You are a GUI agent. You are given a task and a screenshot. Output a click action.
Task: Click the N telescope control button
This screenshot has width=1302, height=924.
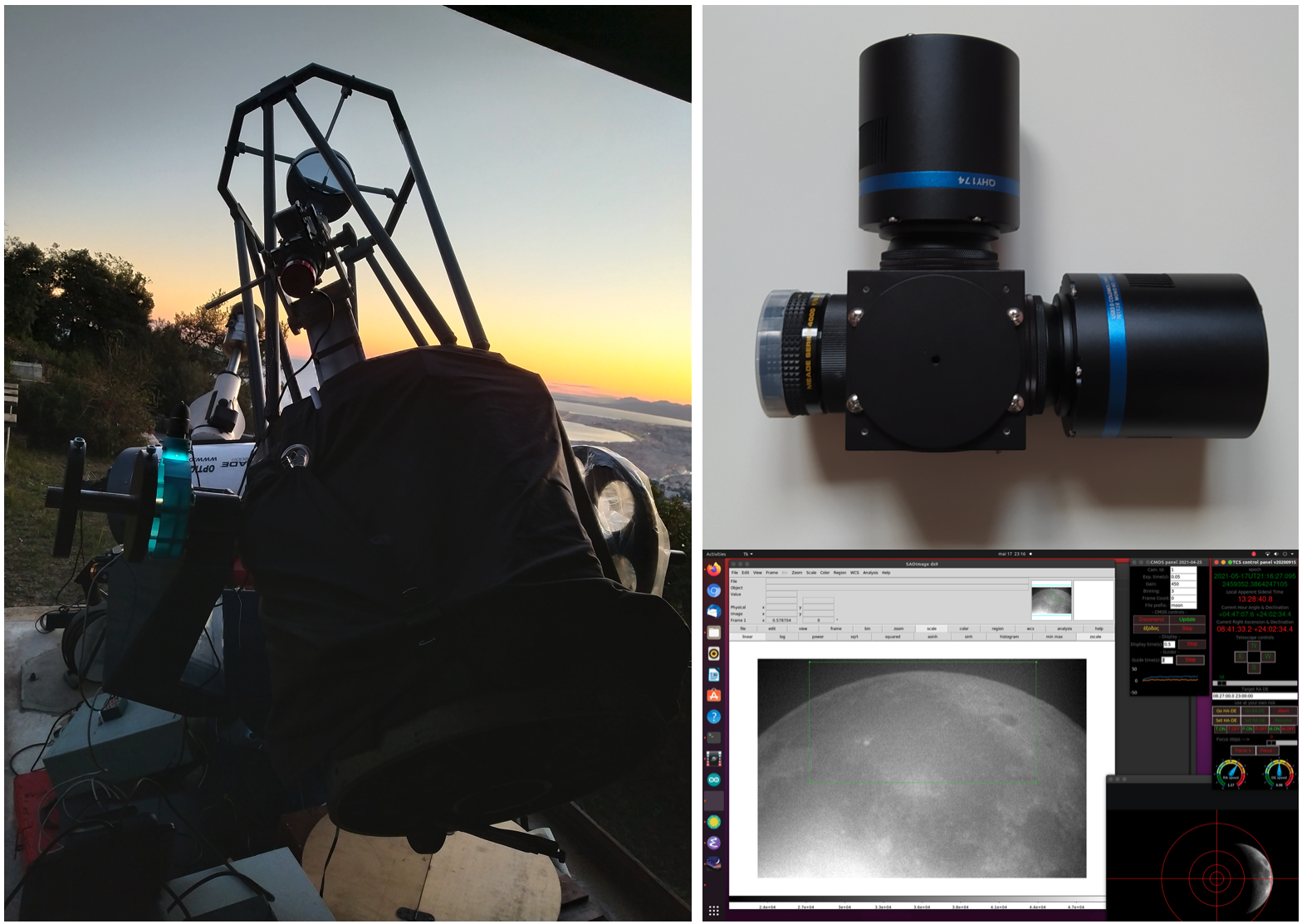click(x=1254, y=645)
